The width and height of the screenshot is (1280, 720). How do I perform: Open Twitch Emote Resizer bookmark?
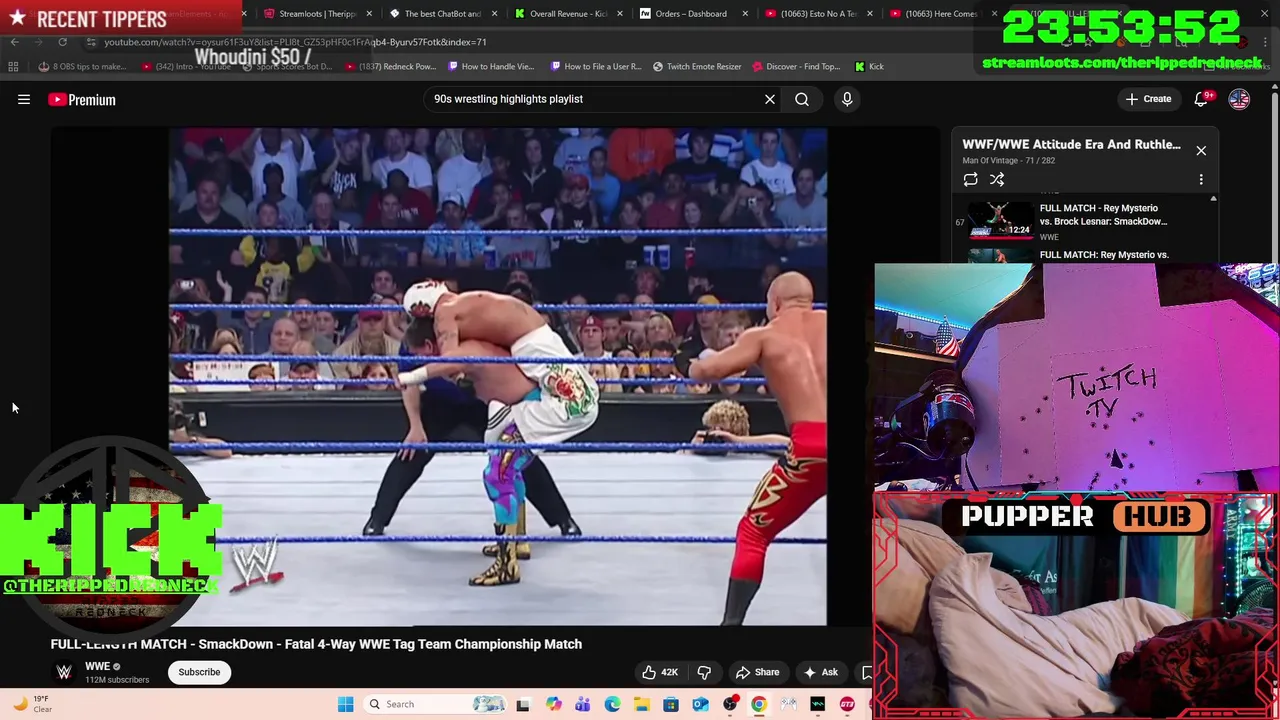[x=697, y=66]
